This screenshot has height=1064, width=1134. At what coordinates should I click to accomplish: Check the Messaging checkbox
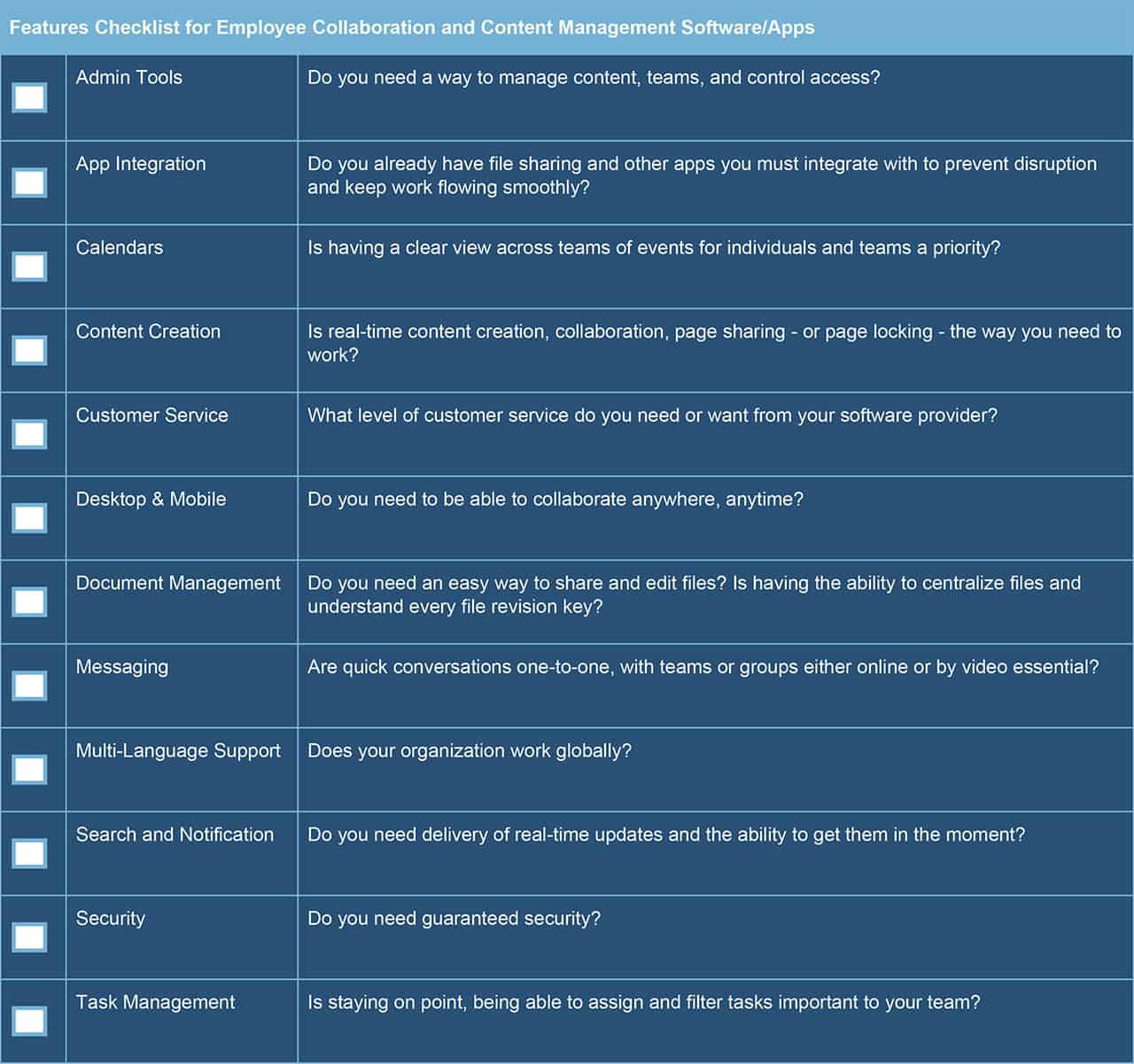coord(29,686)
